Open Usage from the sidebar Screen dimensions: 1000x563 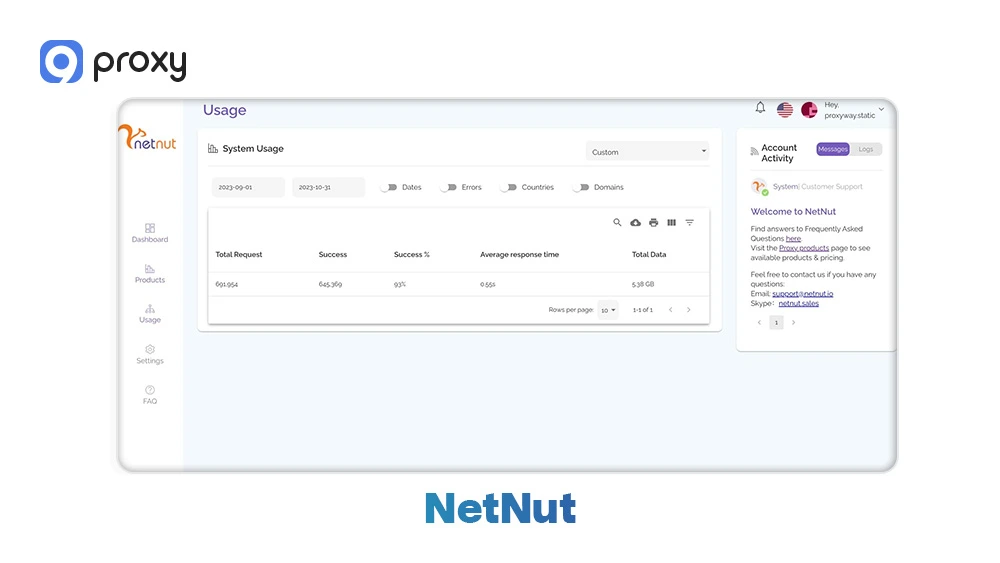coord(150,314)
